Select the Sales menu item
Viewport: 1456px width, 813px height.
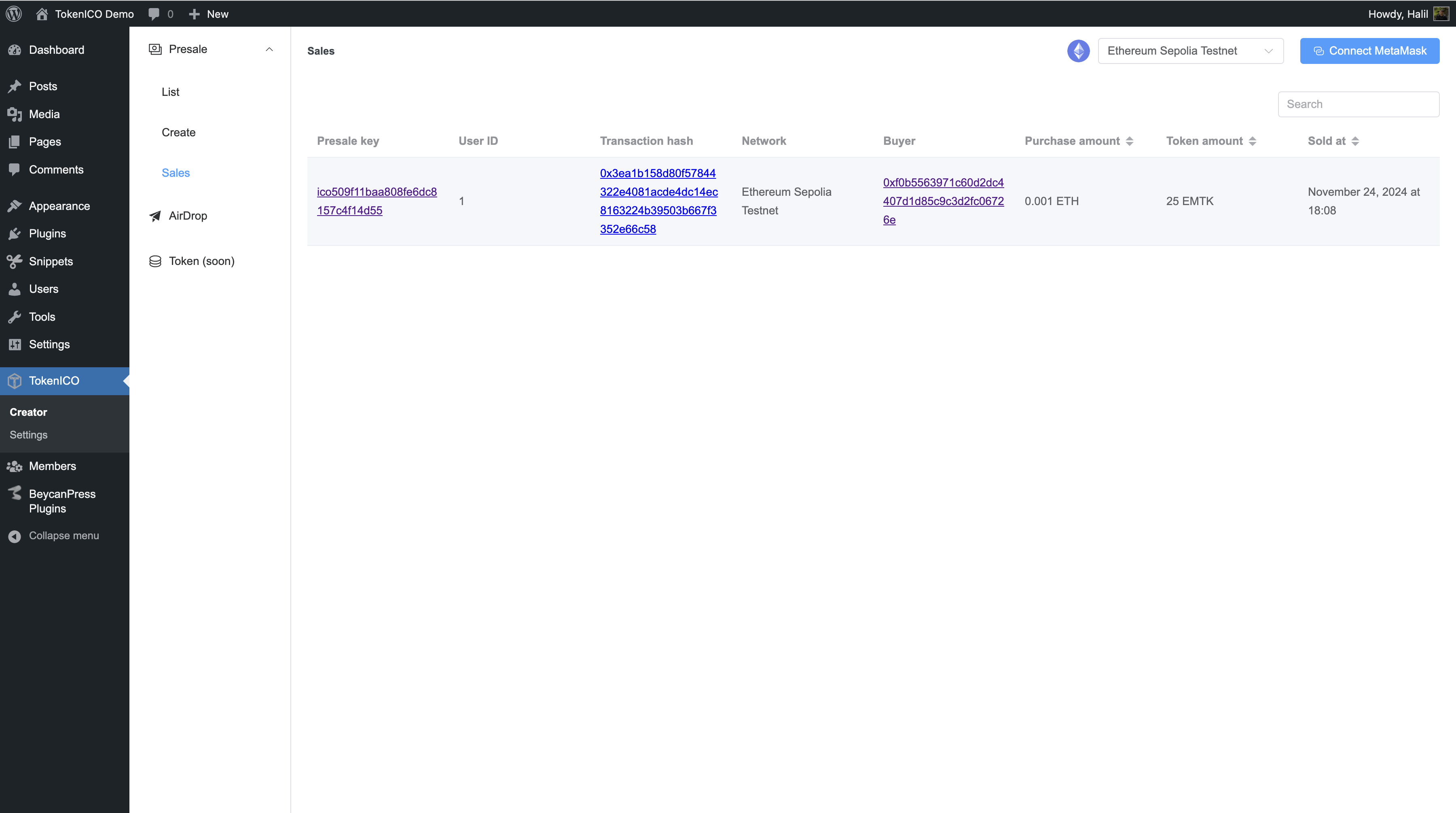[176, 173]
